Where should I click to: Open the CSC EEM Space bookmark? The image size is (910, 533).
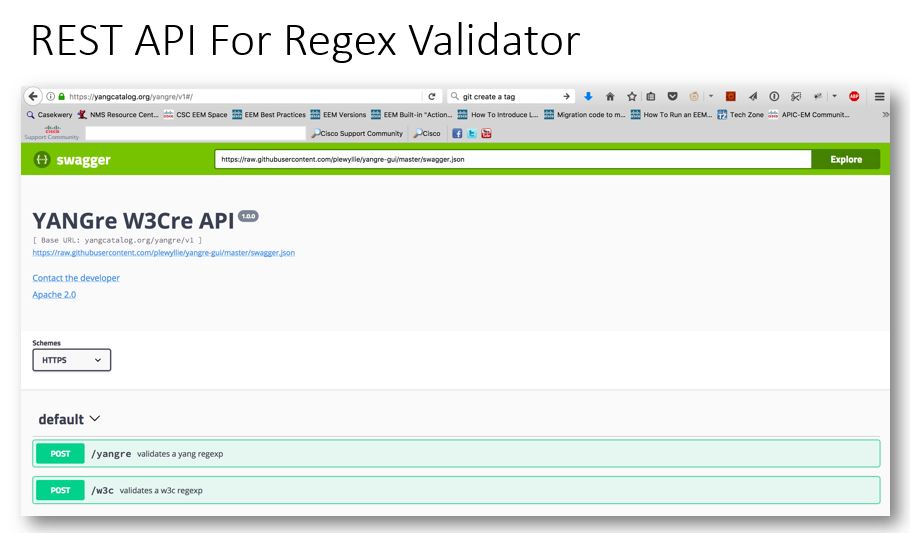tap(196, 115)
